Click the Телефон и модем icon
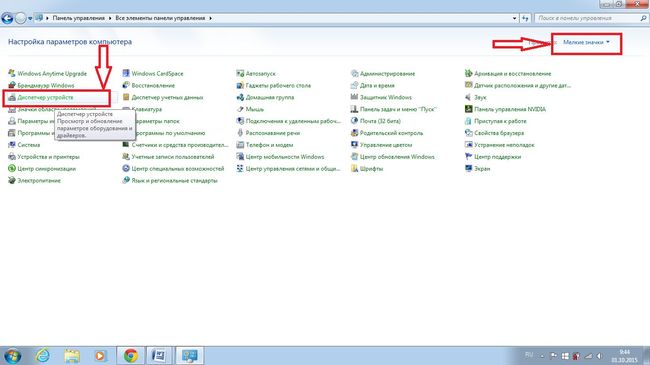 [x=240, y=145]
